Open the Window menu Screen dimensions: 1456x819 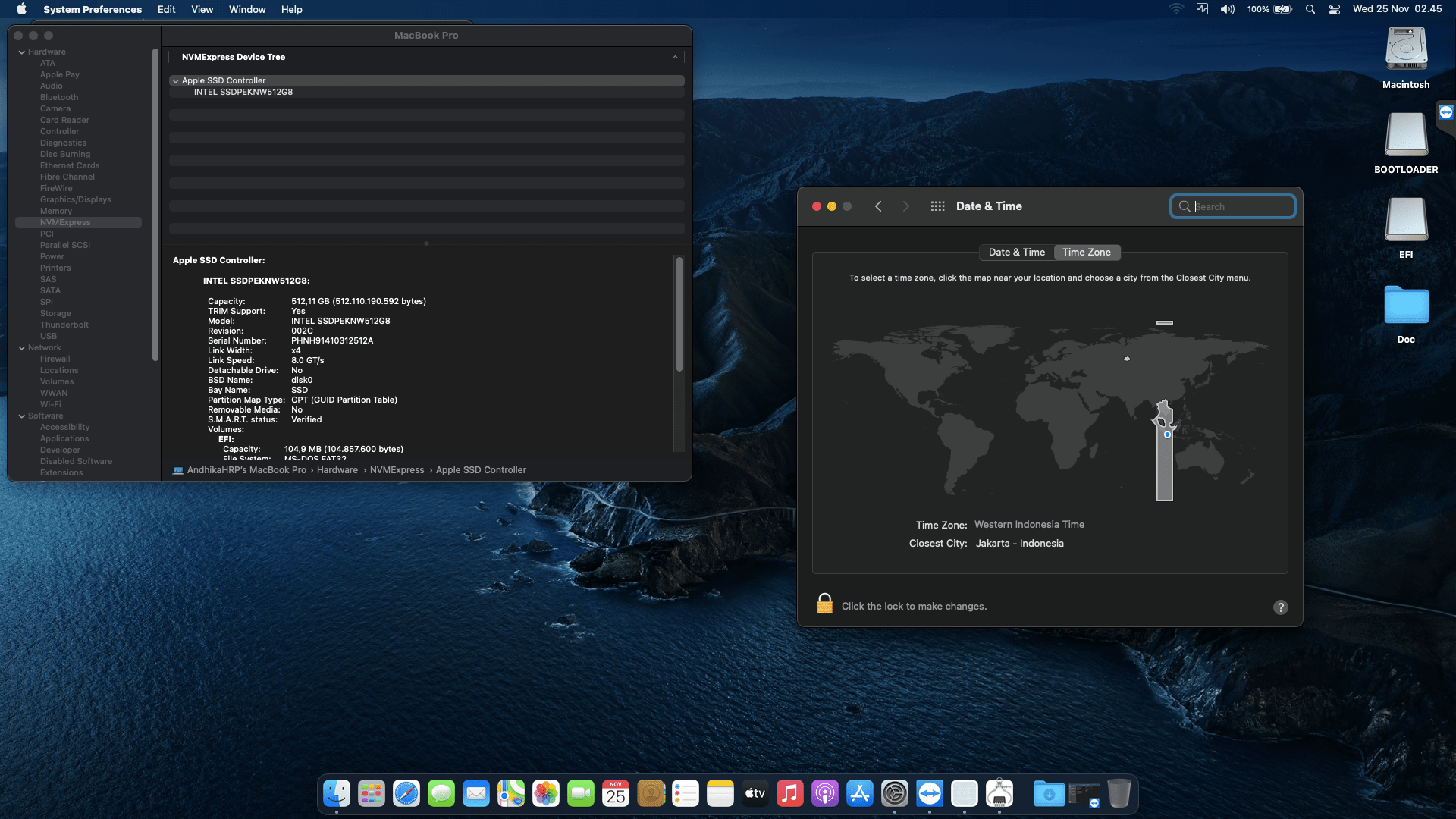247,9
